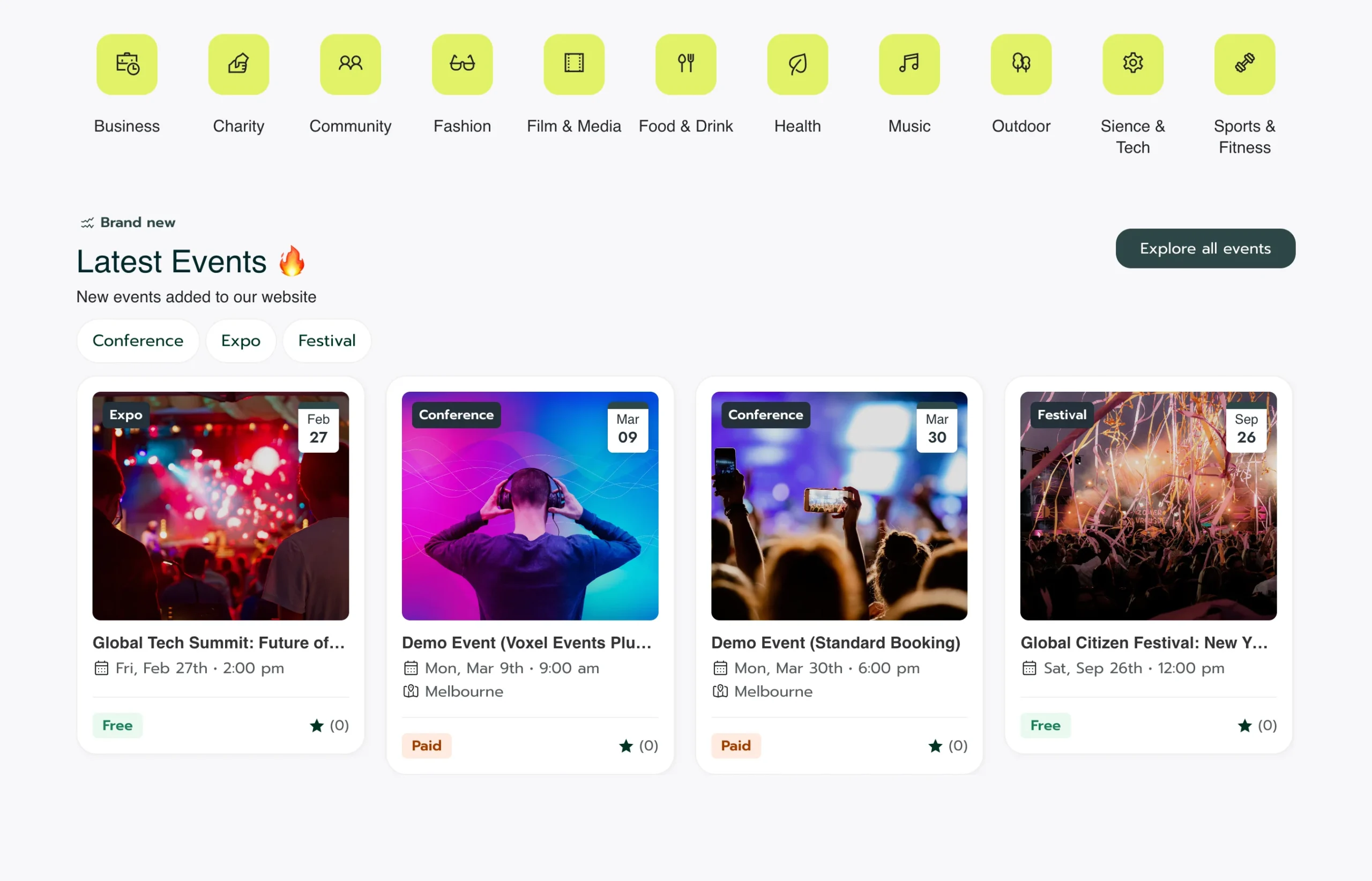Image resolution: width=1372 pixels, height=881 pixels.
Task: Filter latest events by Conference
Action: pyautogui.click(x=138, y=341)
